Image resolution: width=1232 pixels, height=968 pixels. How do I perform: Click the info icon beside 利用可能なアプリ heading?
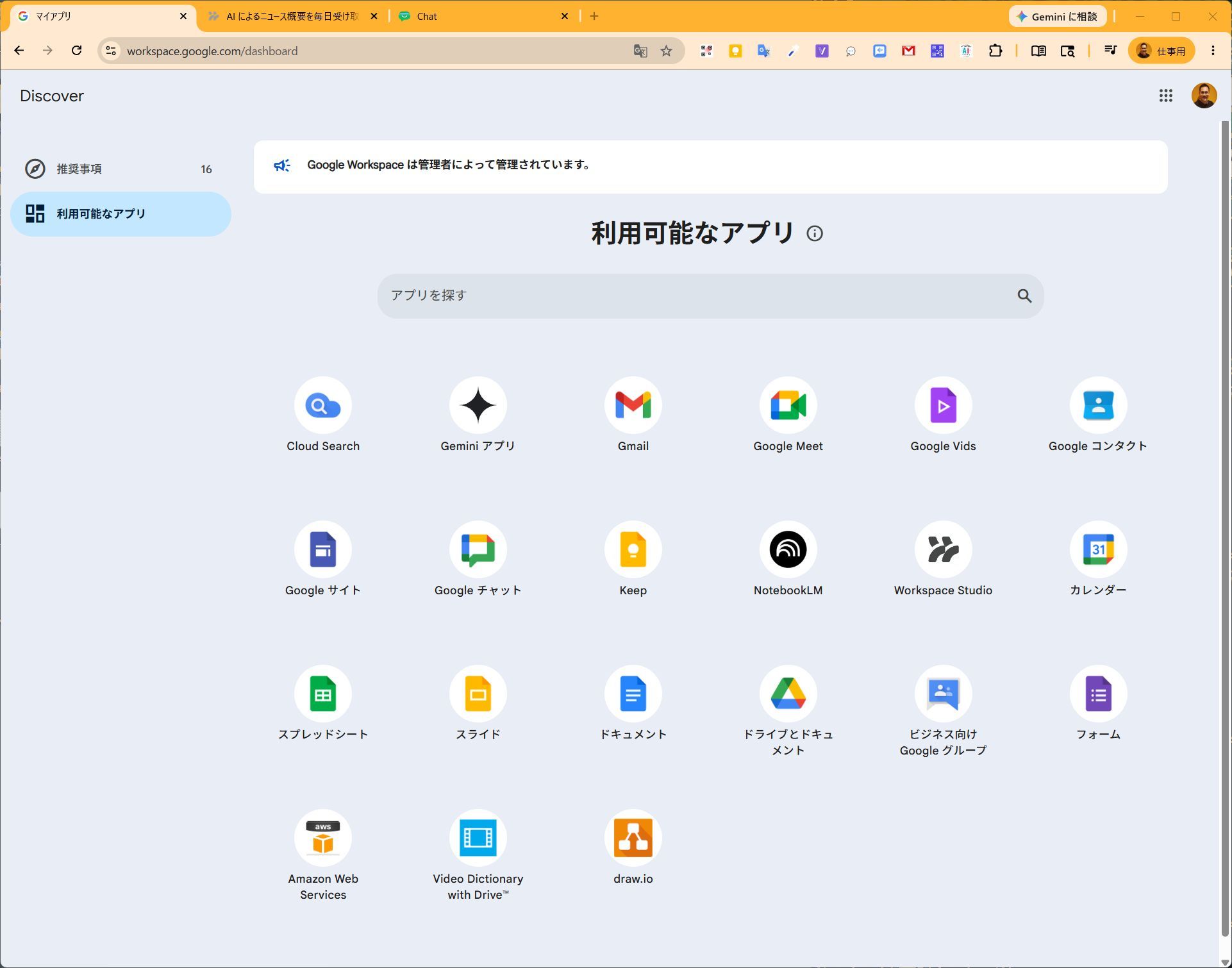pos(815,233)
